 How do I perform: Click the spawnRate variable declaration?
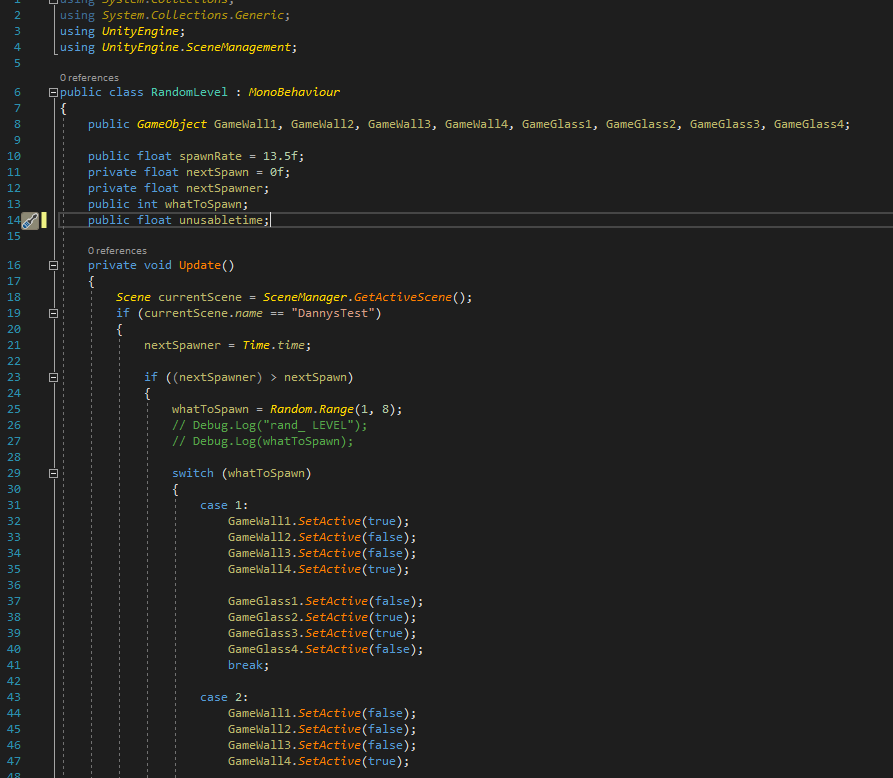tap(196, 156)
